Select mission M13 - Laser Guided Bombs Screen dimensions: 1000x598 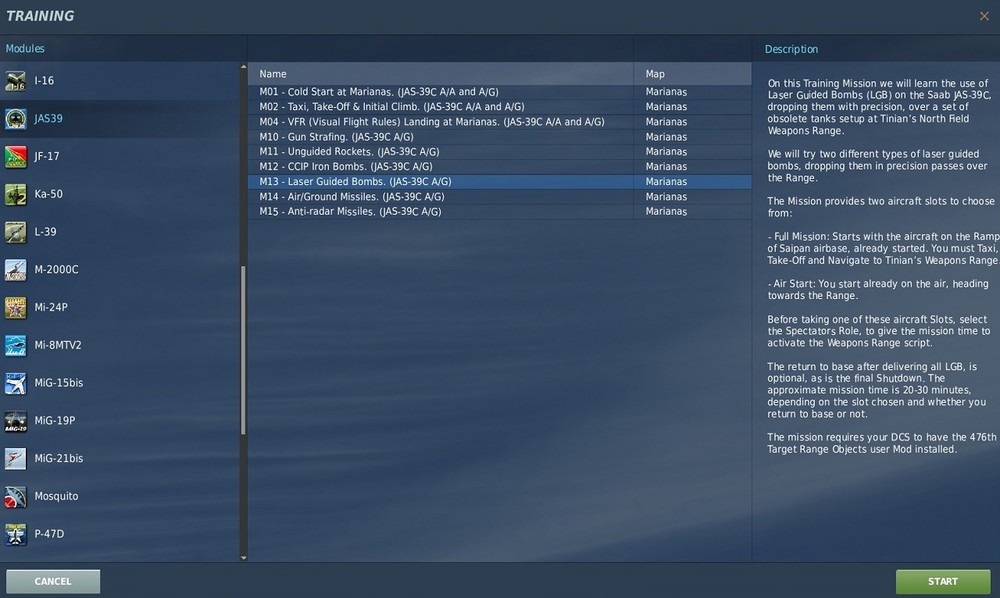click(x=499, y=182)
